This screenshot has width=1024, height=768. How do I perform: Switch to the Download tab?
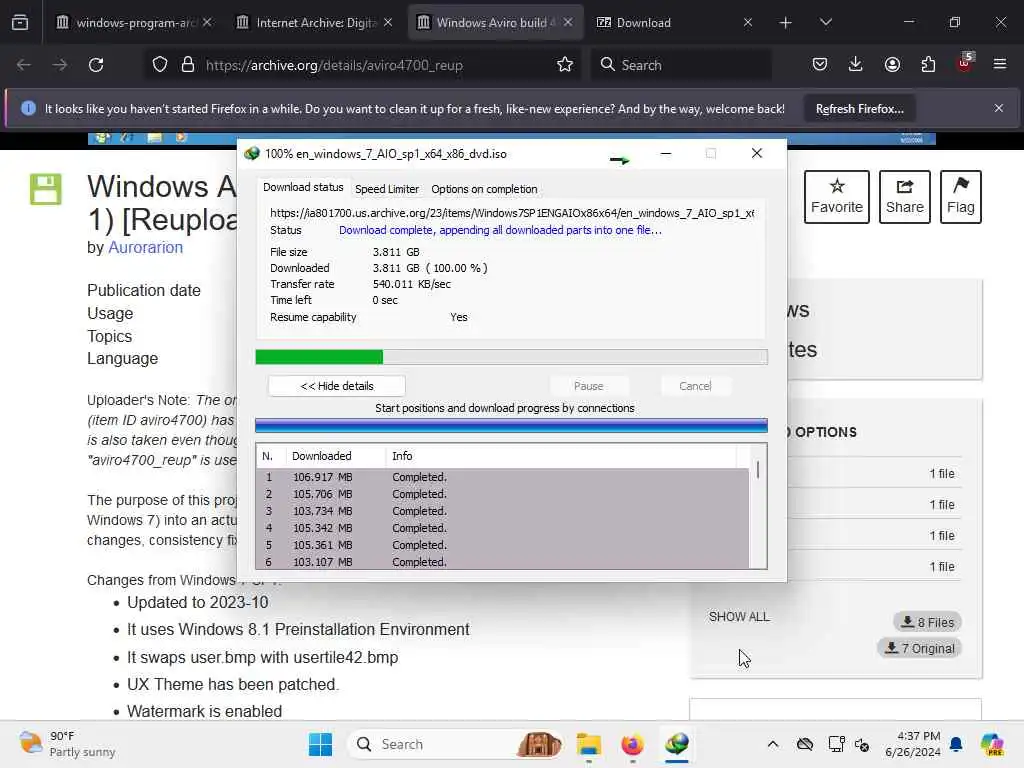(x=675, y=23)
